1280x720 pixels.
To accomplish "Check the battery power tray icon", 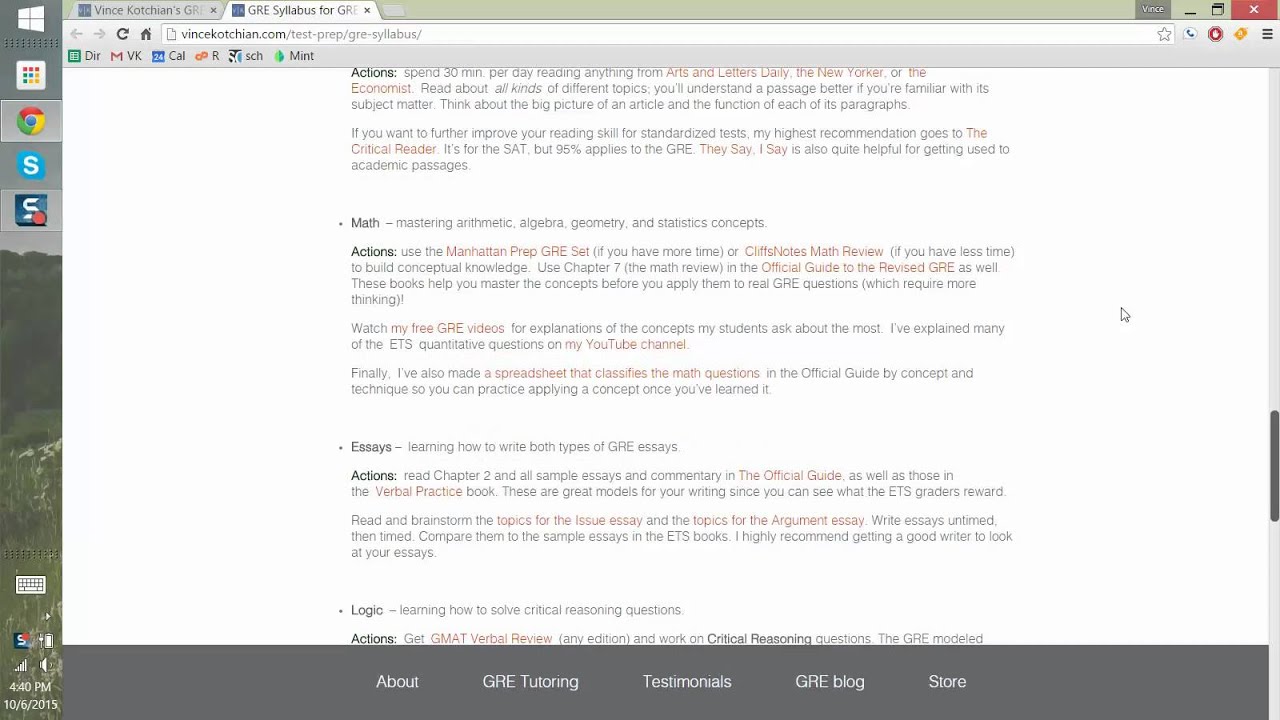I will click(x=46, y=640).
